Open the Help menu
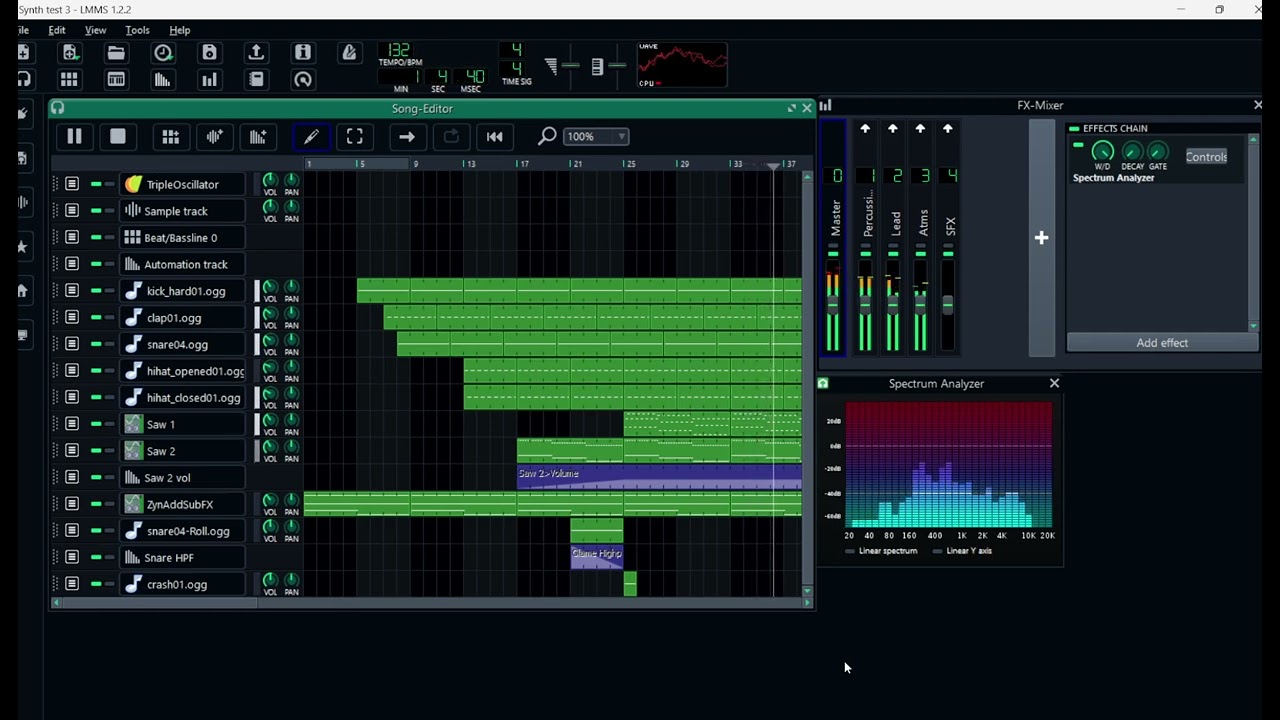1280x720 pixels. click(x=180, y=30)
